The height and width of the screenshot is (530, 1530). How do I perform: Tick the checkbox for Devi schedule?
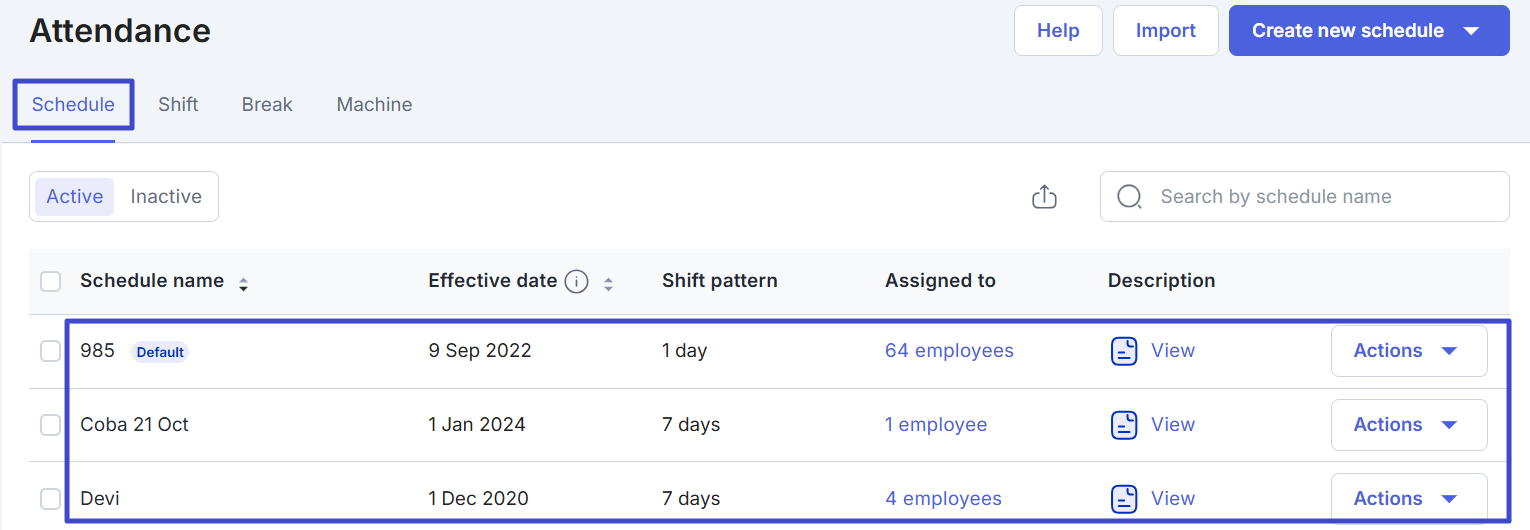pos(50,498)
